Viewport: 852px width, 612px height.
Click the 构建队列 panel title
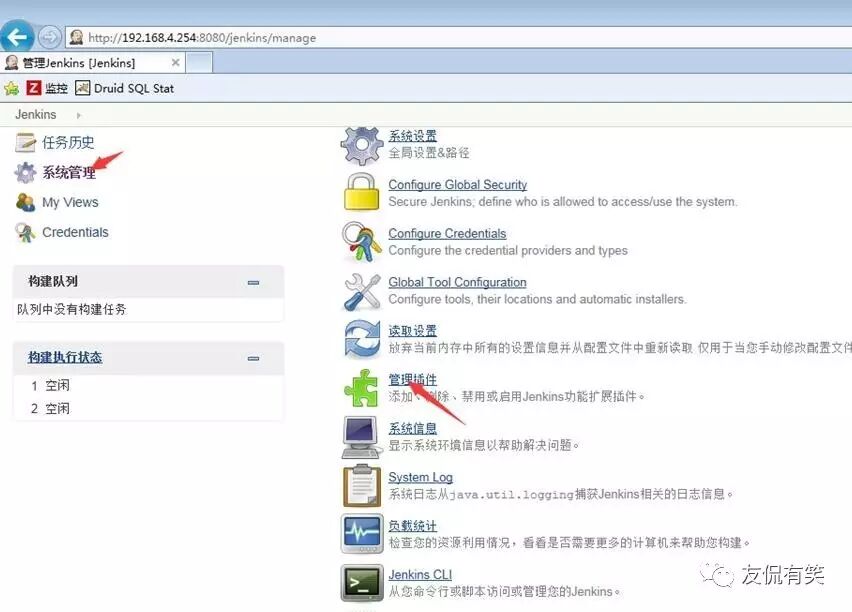pos(53,281)
